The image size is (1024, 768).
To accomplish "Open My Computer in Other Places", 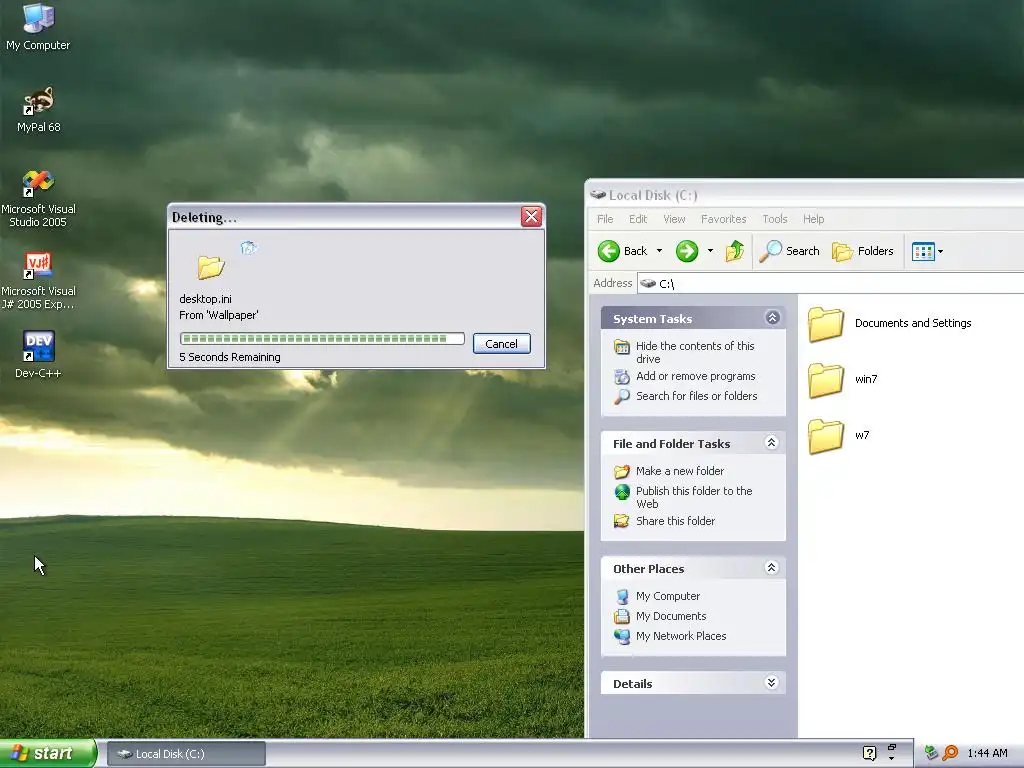I will [667, 596].
